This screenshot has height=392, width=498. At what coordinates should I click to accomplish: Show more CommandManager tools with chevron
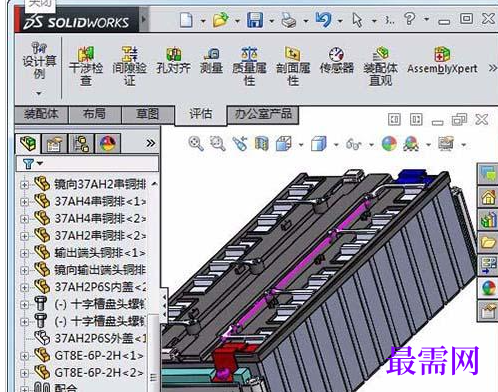[x=492, y=68]
